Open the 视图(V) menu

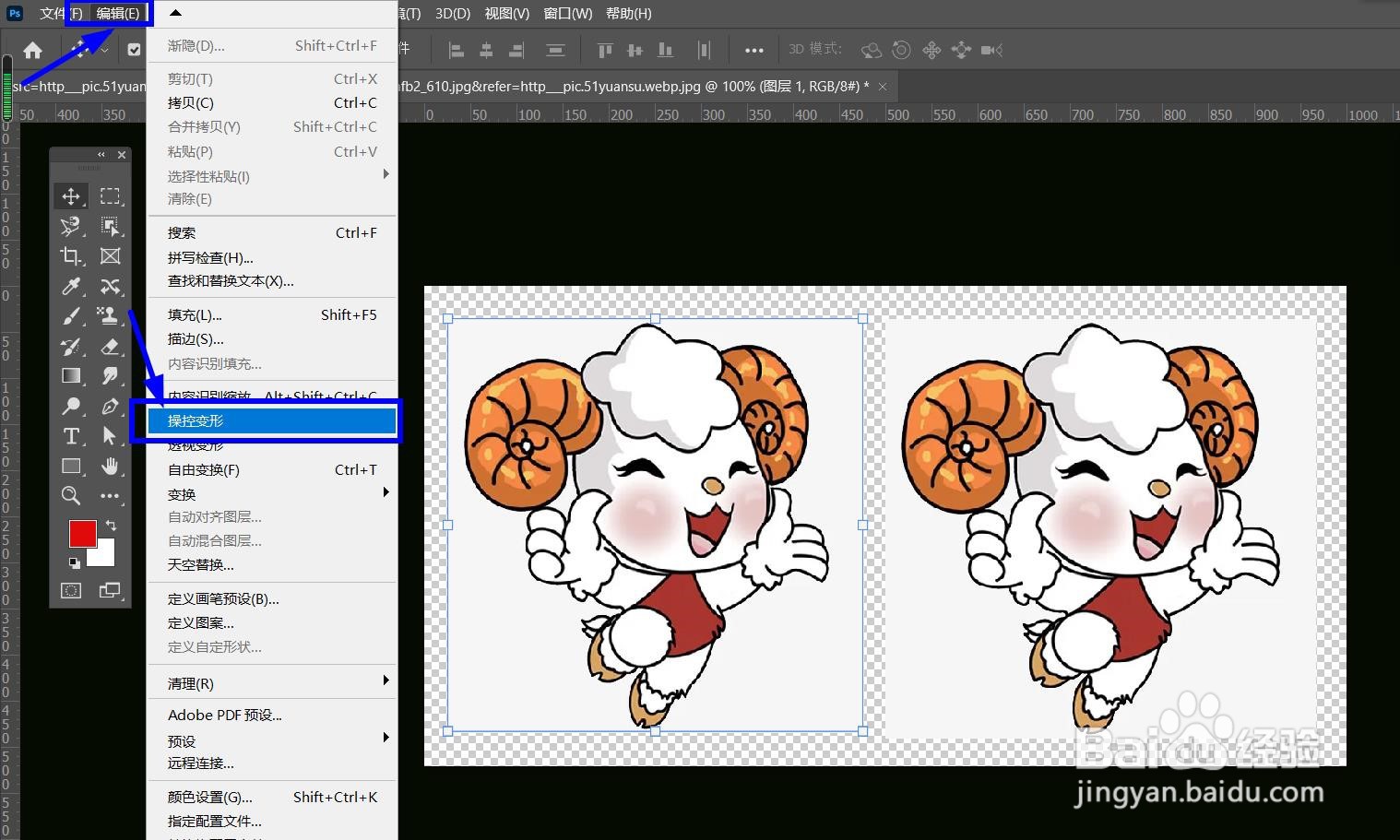click(507, 13)
